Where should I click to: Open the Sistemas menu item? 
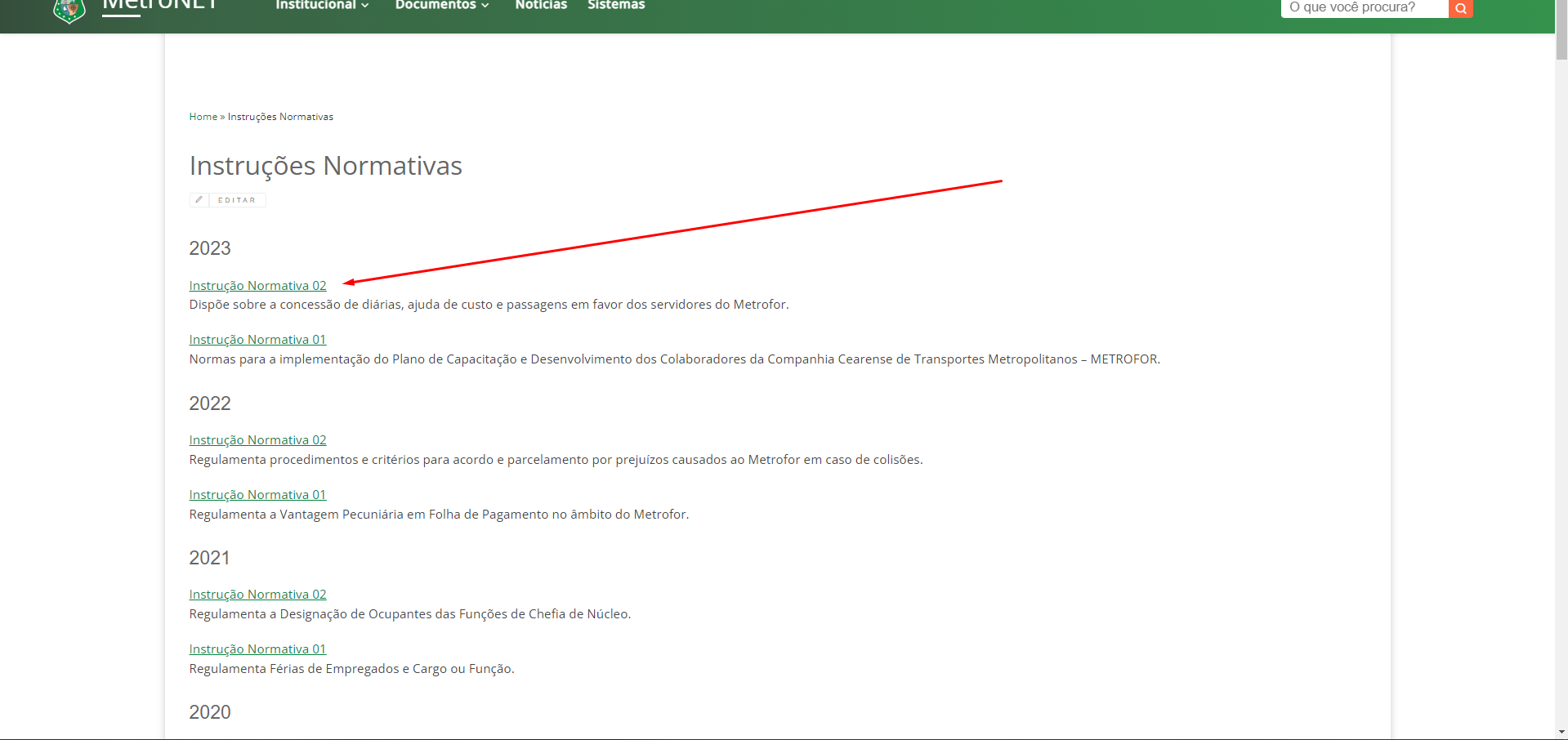(616, 5)
